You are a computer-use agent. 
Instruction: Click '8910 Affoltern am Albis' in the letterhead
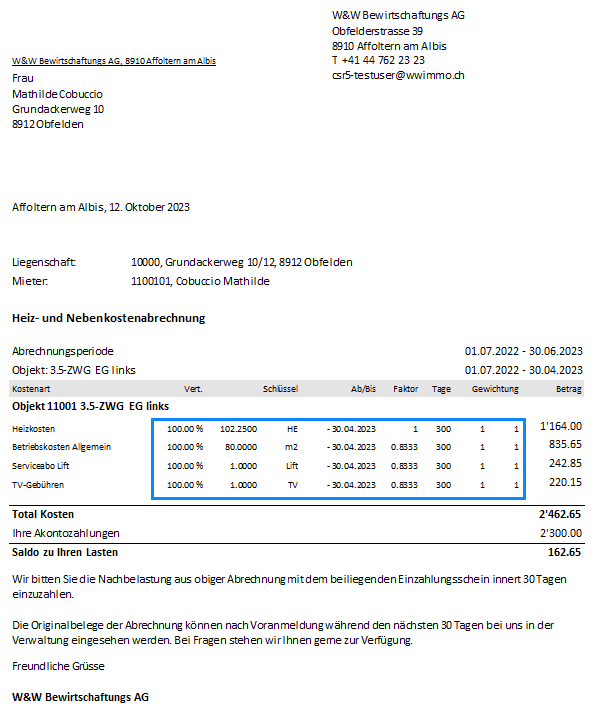389,46
